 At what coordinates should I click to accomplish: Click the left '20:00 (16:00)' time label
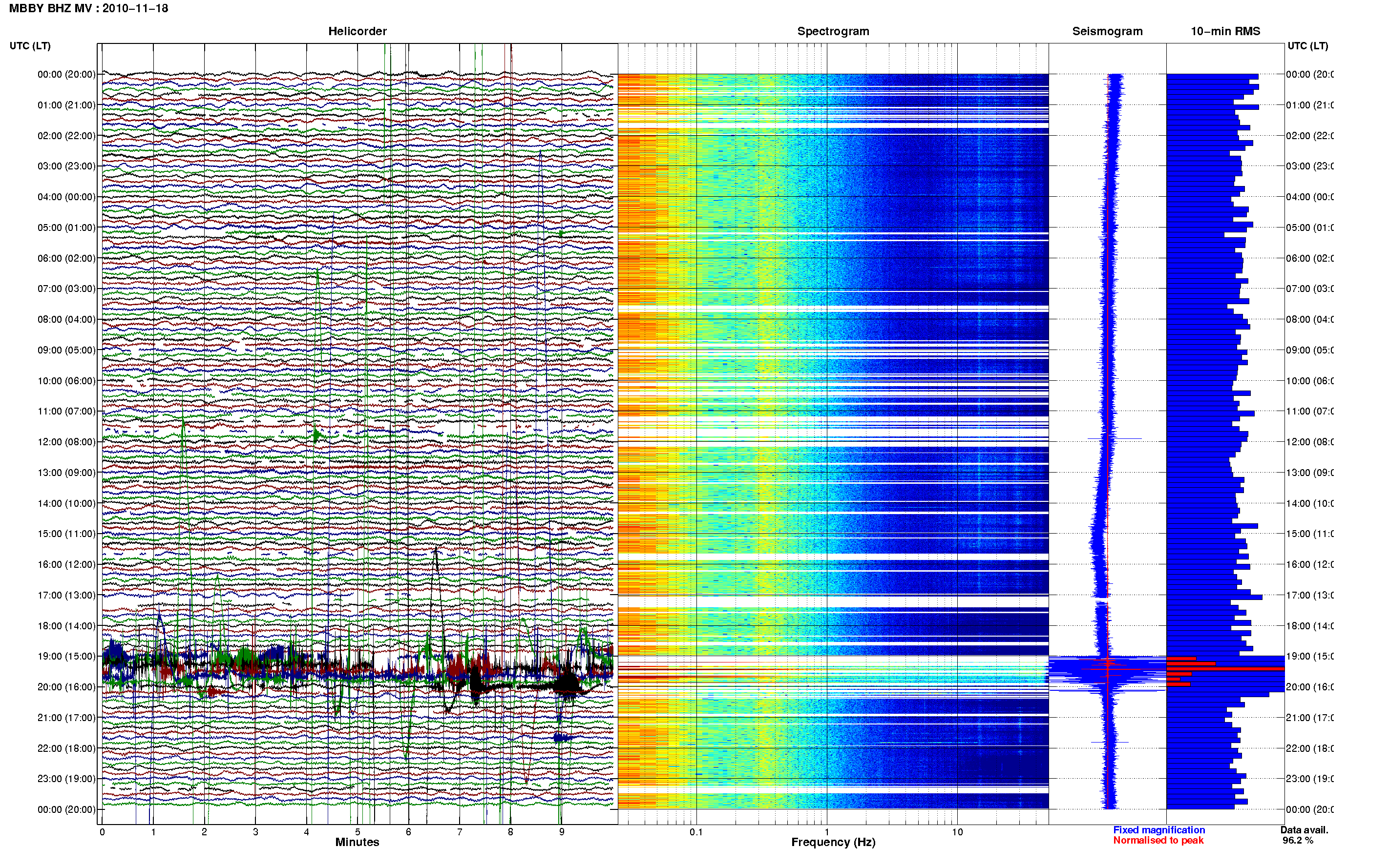point(66,687)
